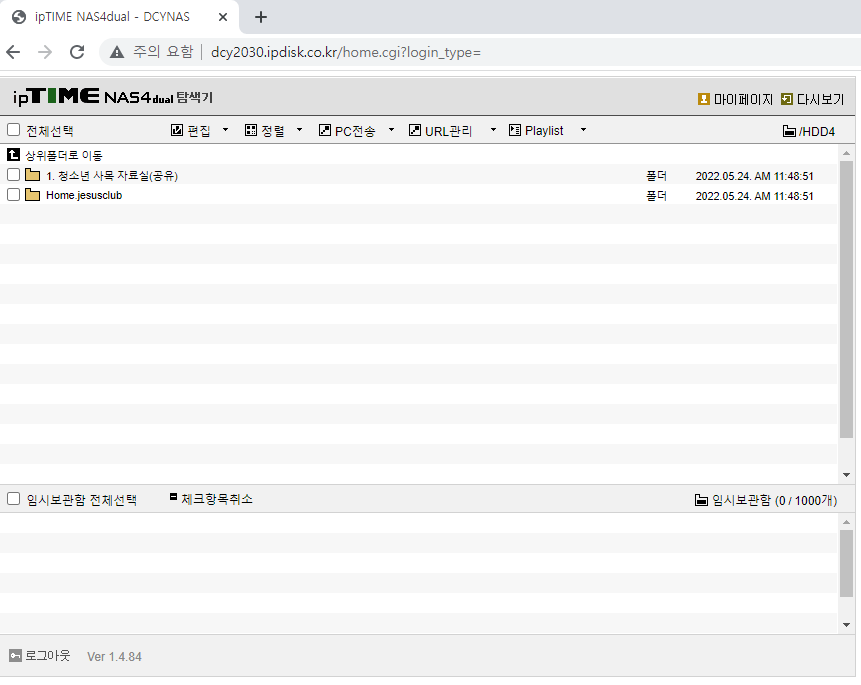Expand the 편집 dropdown arrow
The width and height of the screenshot is (861, 685).
pos(225,130)
